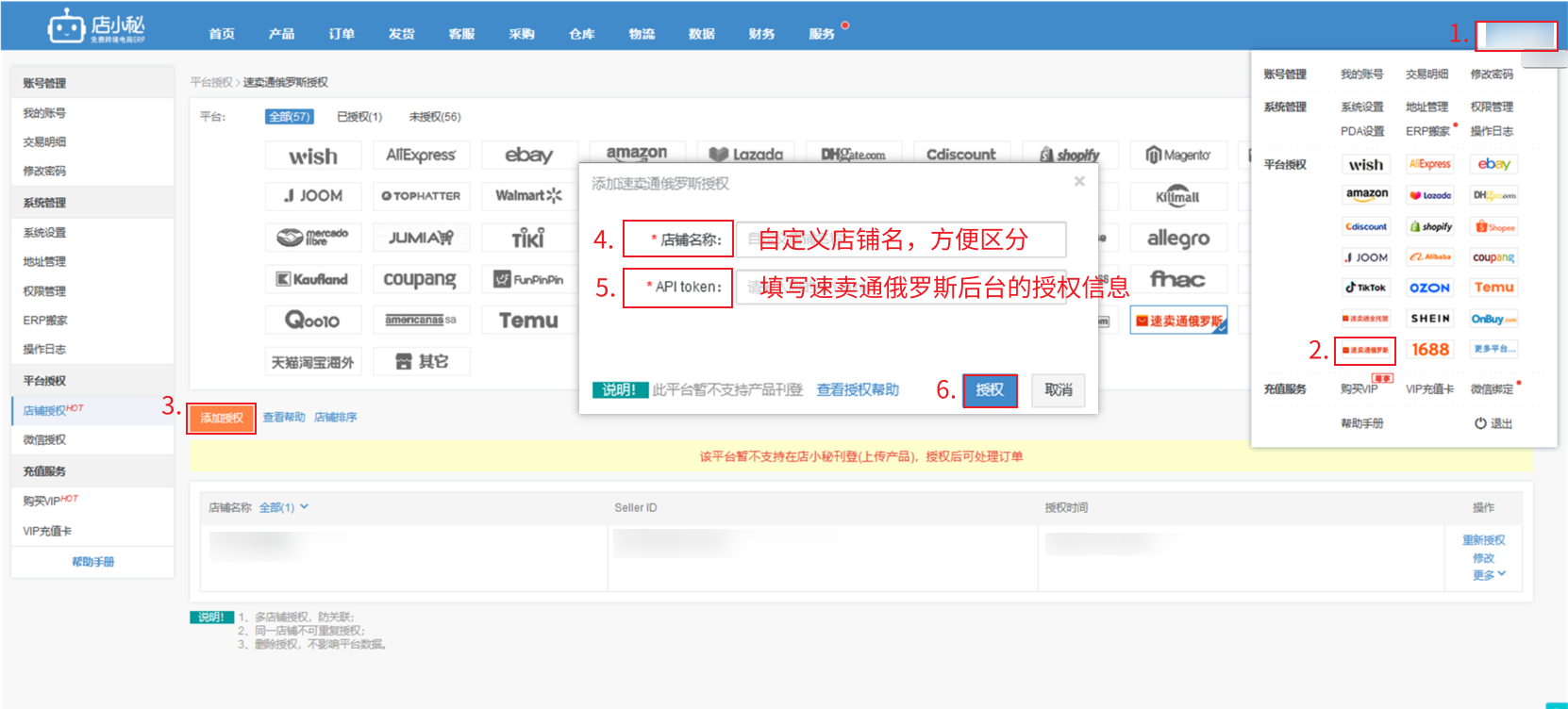Click OnBuy logo in the dropdown panel

tap(1494, 319)
